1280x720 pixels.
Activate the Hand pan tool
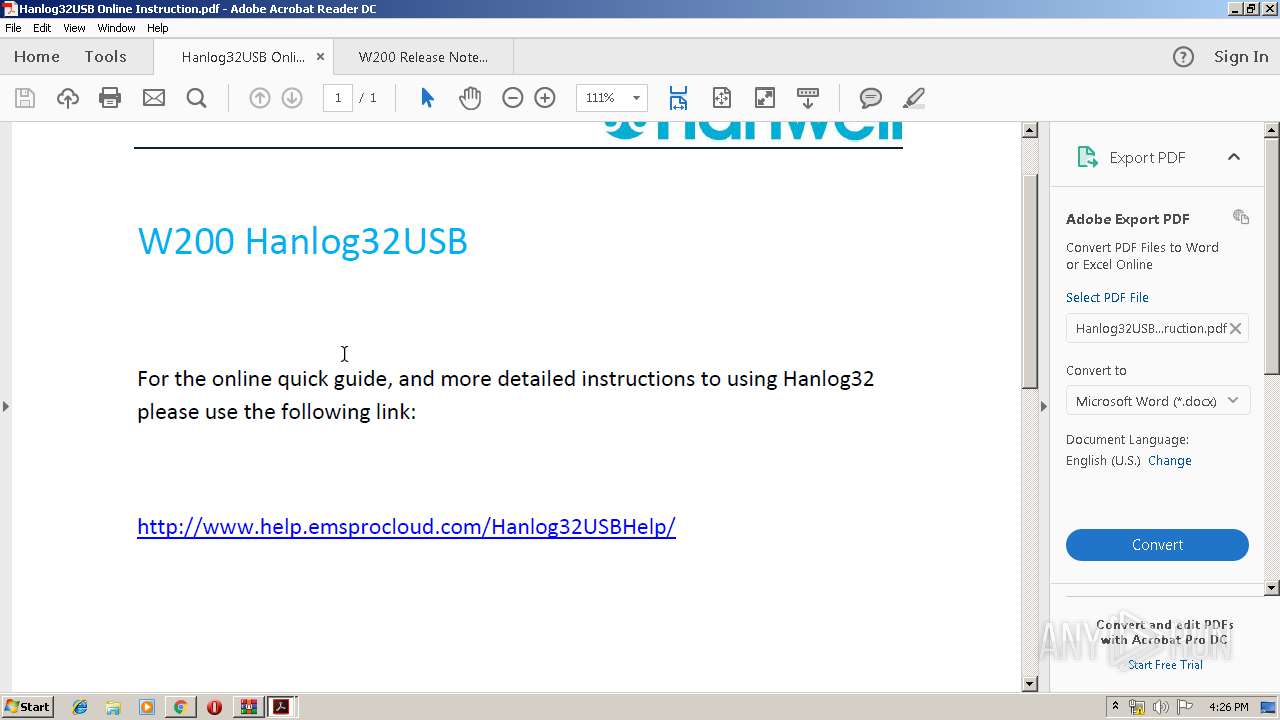click(470, 98)
